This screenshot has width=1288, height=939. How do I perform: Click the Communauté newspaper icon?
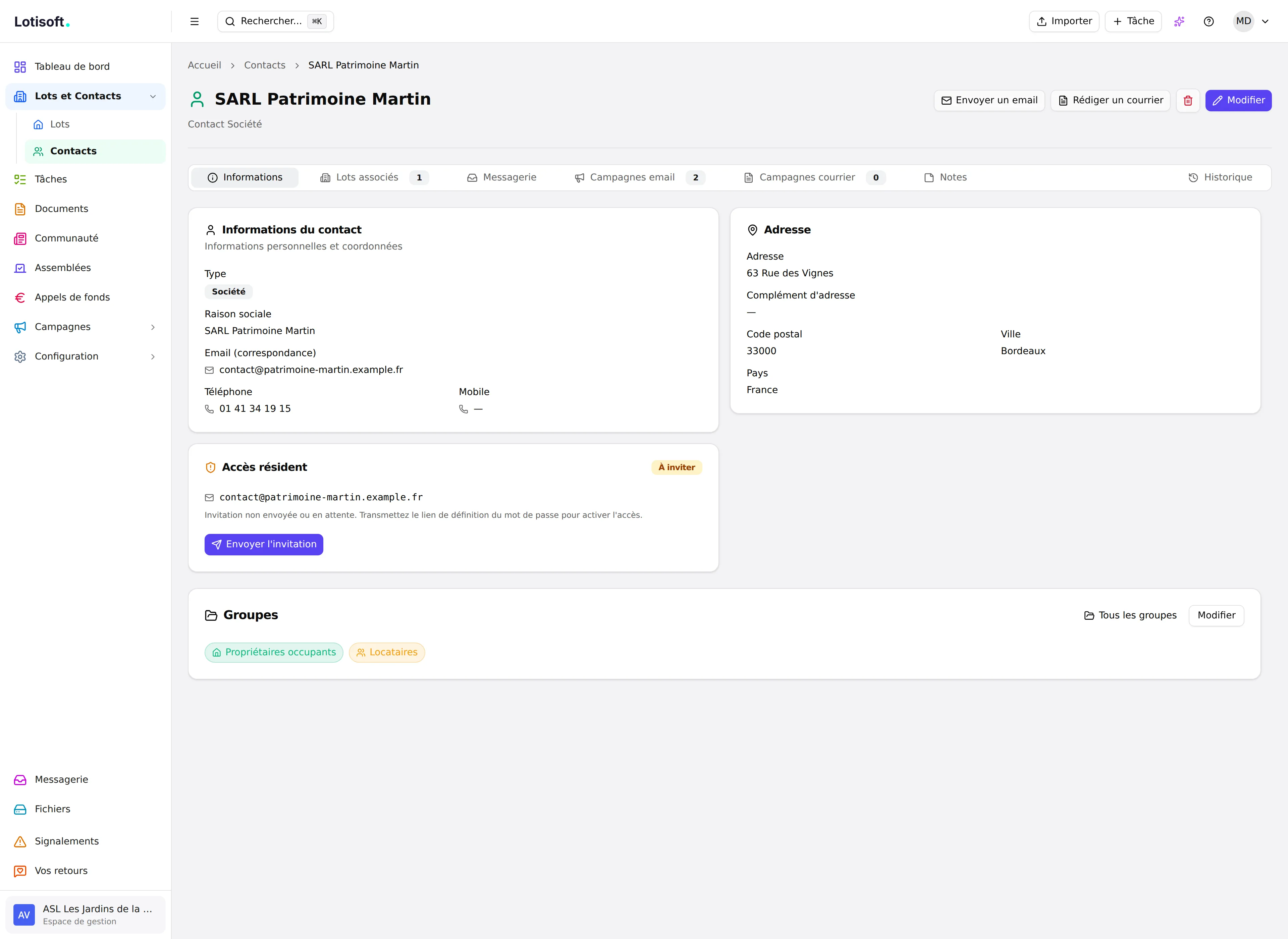pos(20,239)
